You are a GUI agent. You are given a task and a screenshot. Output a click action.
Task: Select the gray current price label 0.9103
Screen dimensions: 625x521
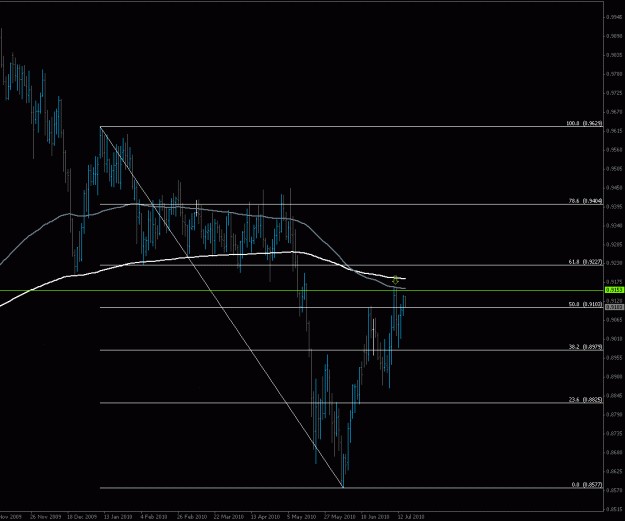tap(614, 307)
